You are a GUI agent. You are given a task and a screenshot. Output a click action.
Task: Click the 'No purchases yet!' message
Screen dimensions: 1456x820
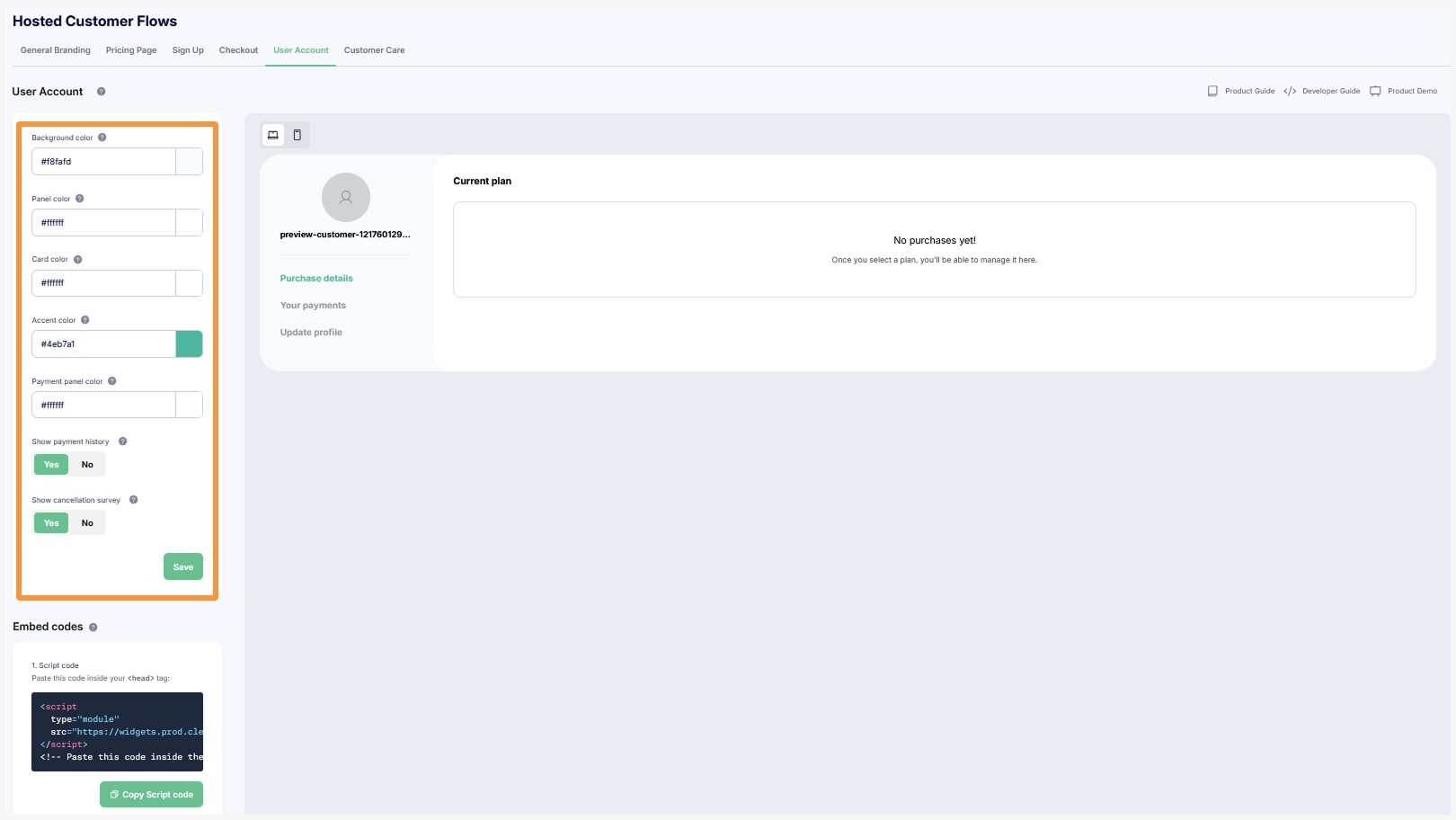(x=935, y=241)
